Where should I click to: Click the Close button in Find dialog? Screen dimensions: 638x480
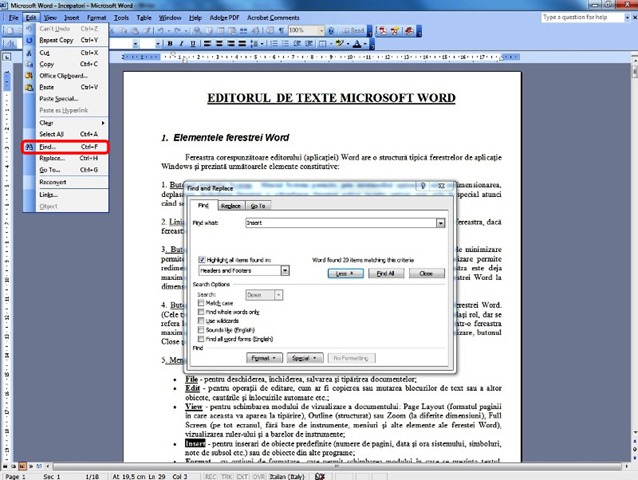coord(426,273)
